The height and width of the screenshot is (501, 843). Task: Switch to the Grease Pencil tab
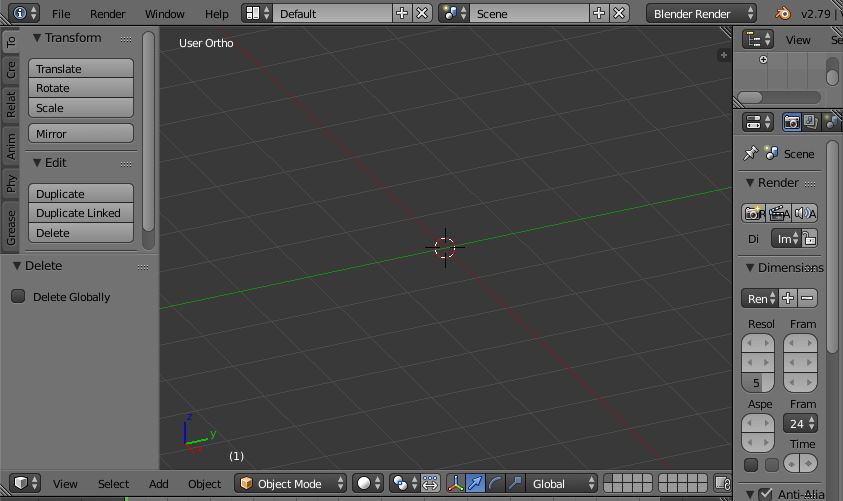(11, 227)
